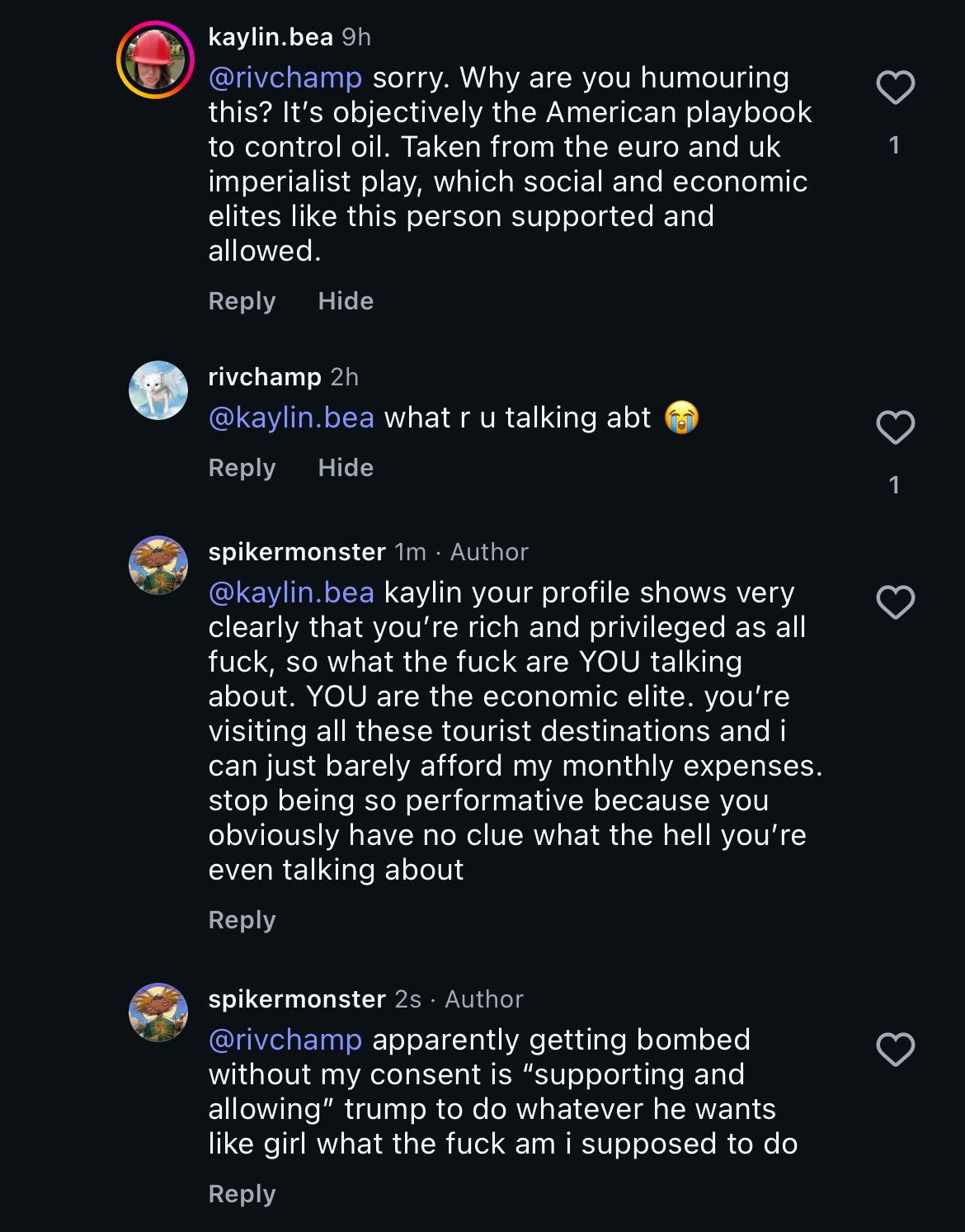Viewport: 965px width, 1232px height.
Task: Hide rivchamp's comment
Action: point(346,468)
